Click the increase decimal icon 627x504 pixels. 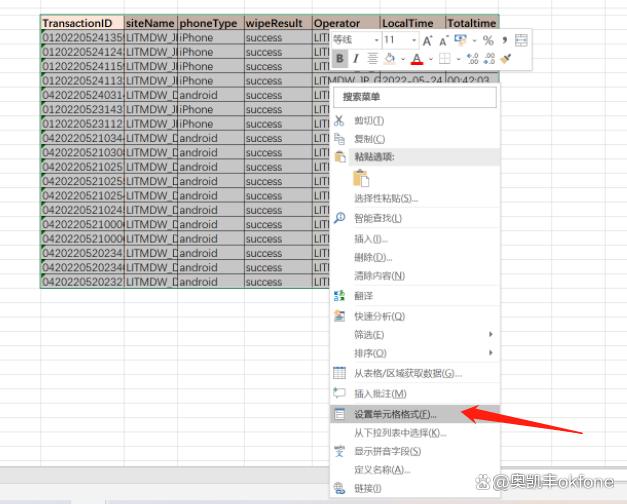(x=473, y=59)
